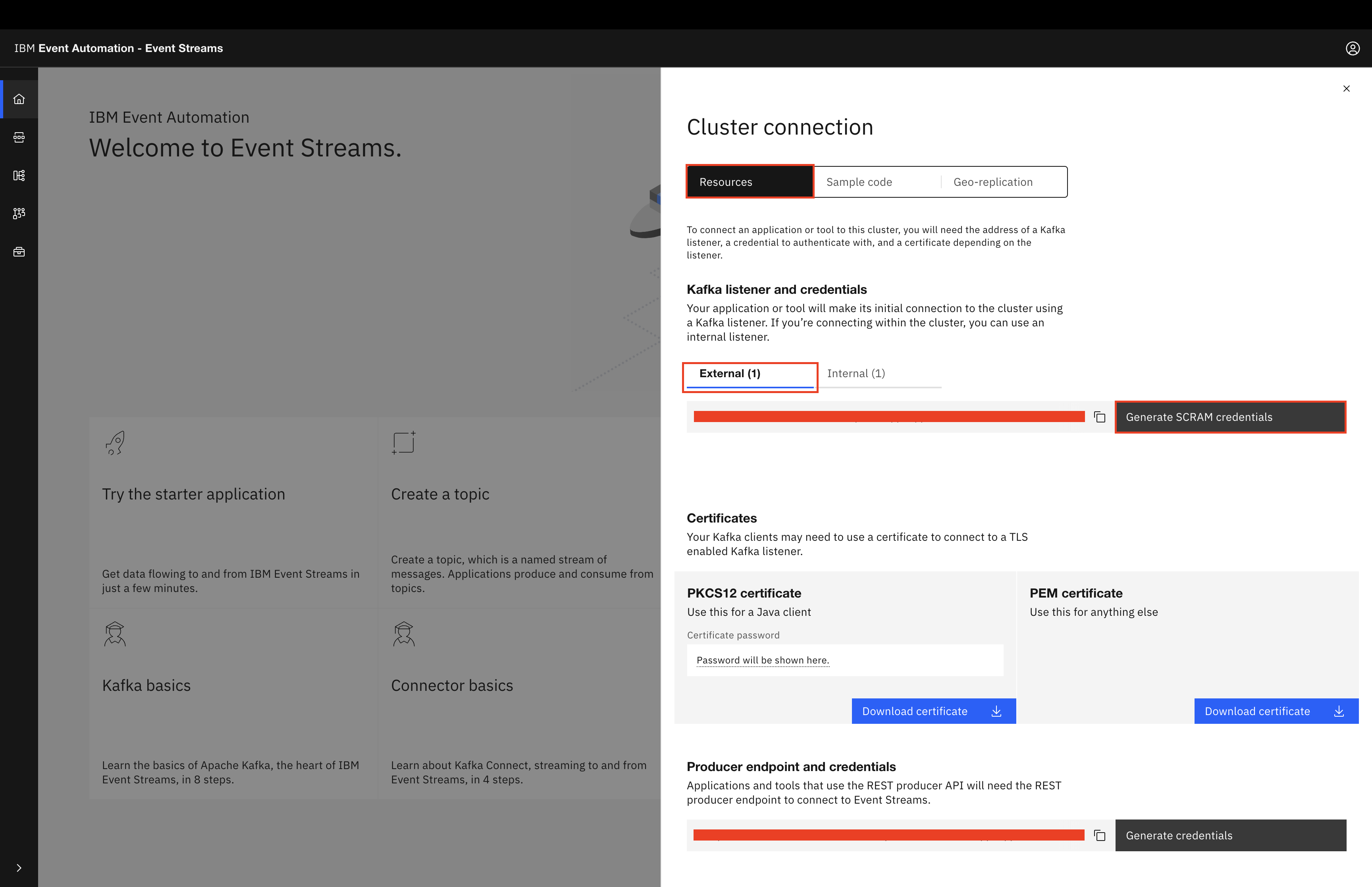Click Generate SCRAM credentials button
The image size is (1372, 887).
coord(1230,417)
